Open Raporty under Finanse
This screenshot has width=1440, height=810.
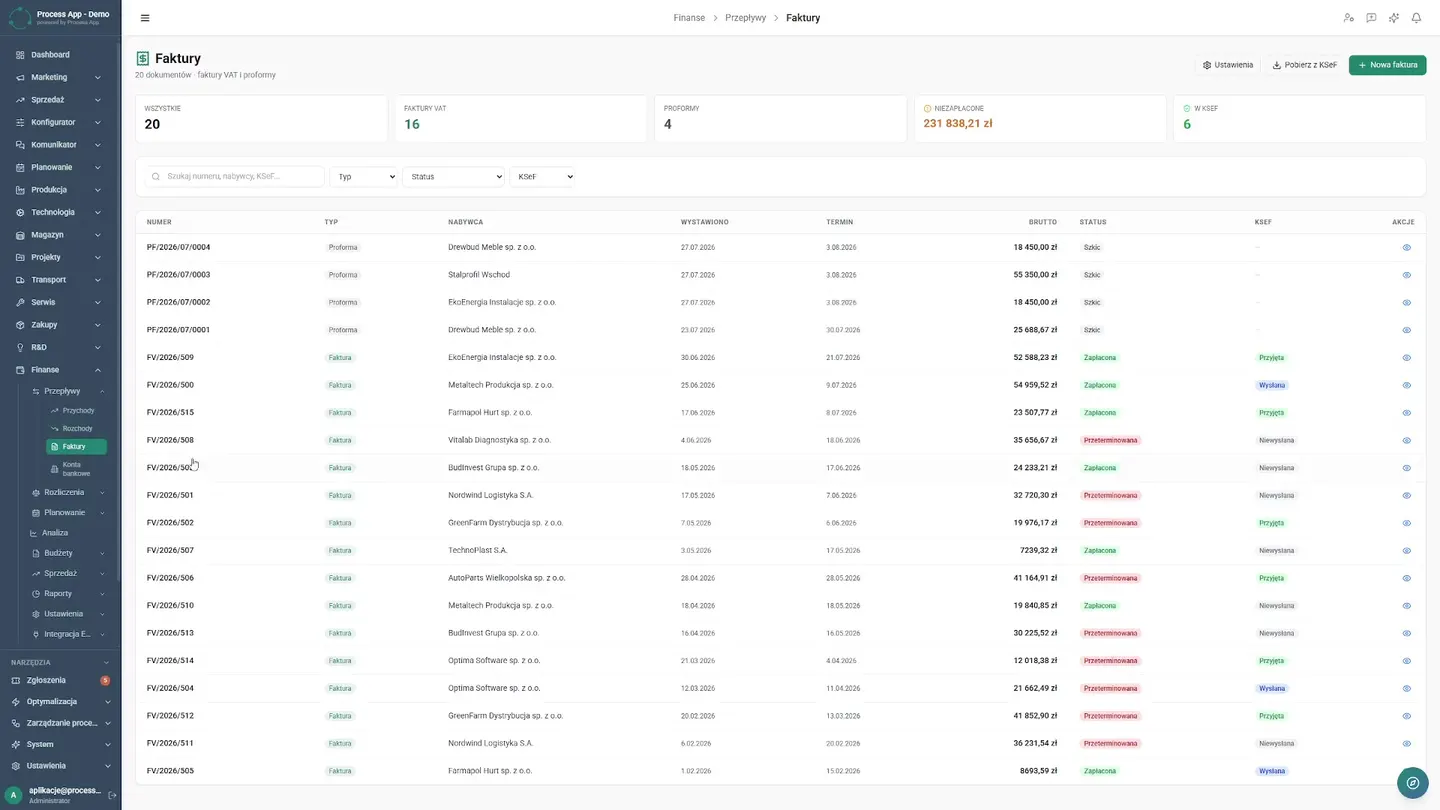68,593
